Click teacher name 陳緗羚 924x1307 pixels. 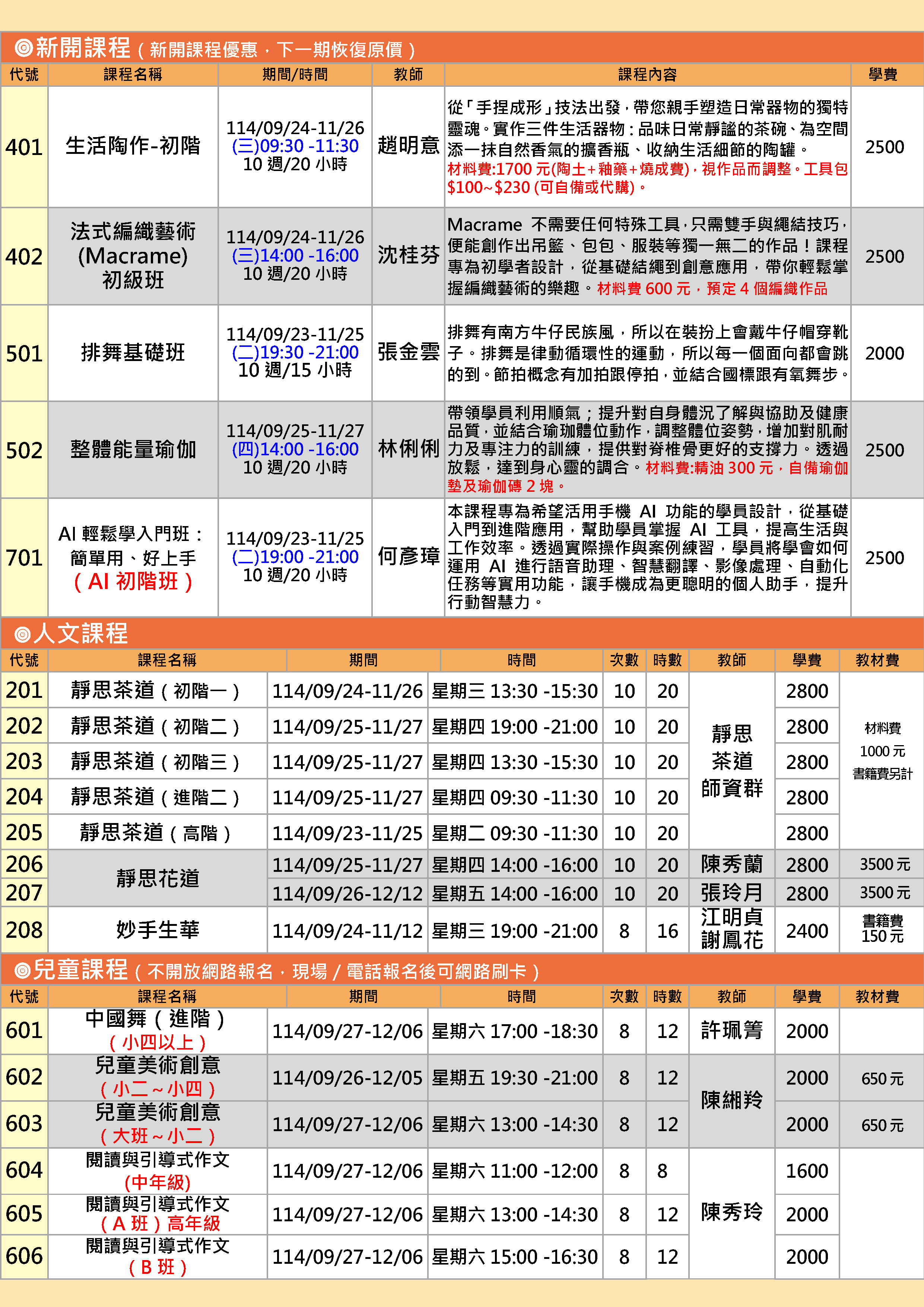(x=732, y=1100)
